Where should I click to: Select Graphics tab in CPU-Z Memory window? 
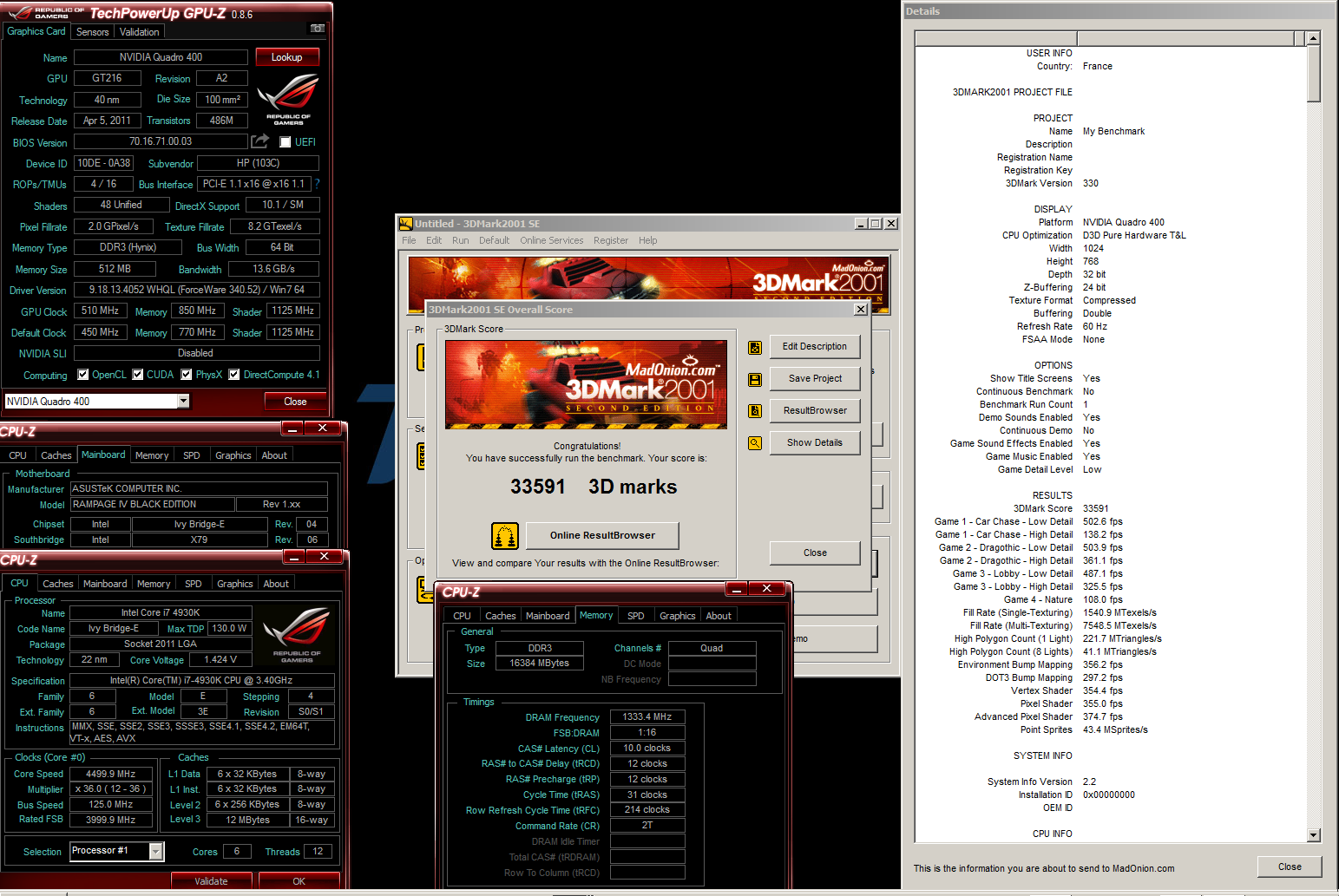point(678,616)
